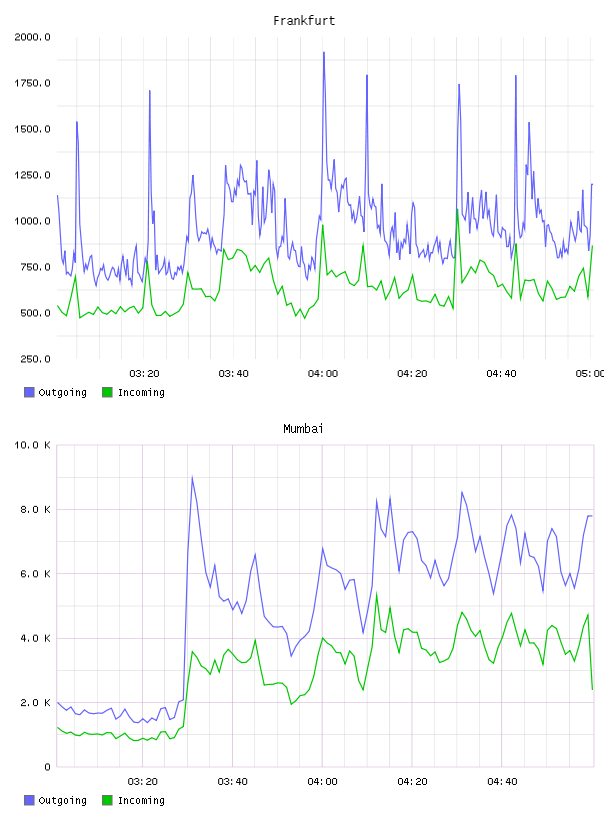Click the 10.0 K axis value on Mumbai chart

click(32, 445)
